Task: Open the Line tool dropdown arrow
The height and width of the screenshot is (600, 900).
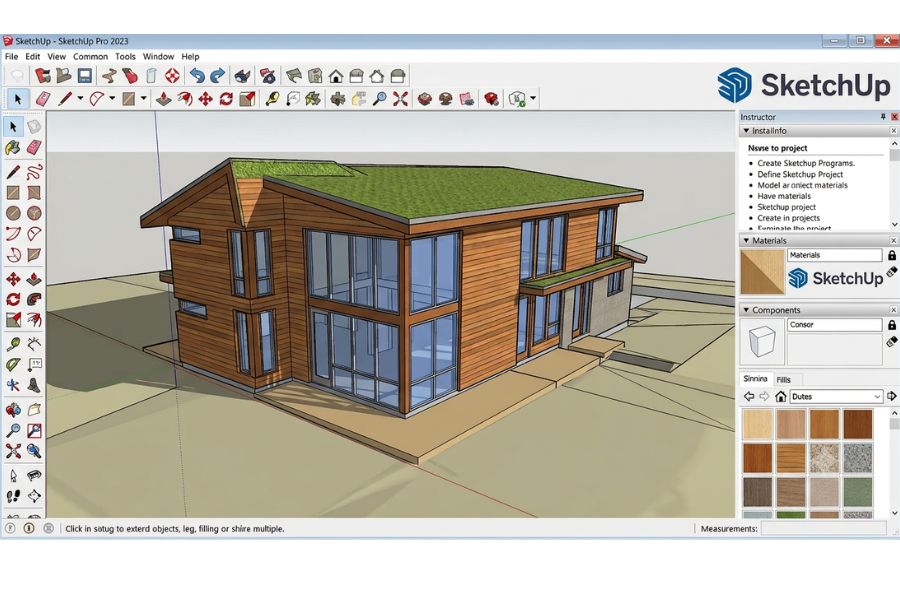Action: 80,99
